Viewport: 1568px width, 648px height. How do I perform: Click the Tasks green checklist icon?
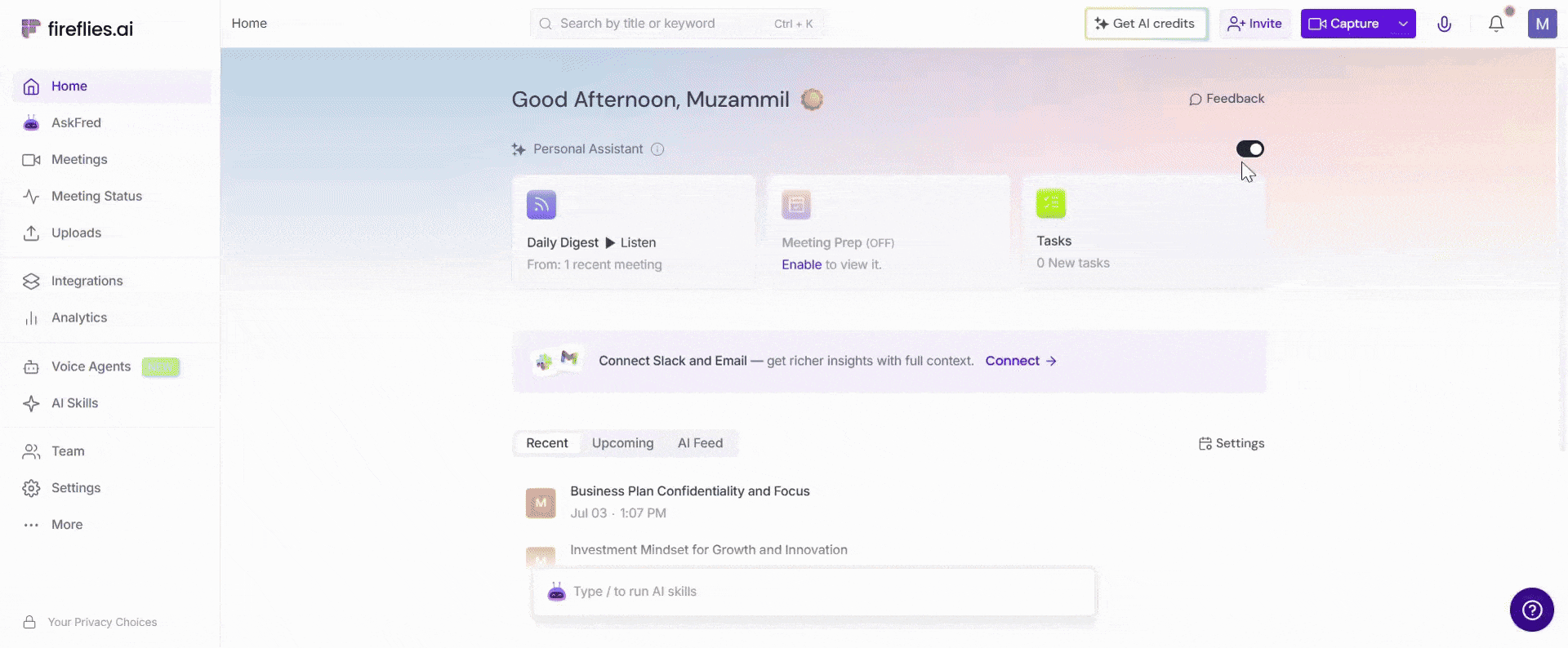(x=1051, y=203)
